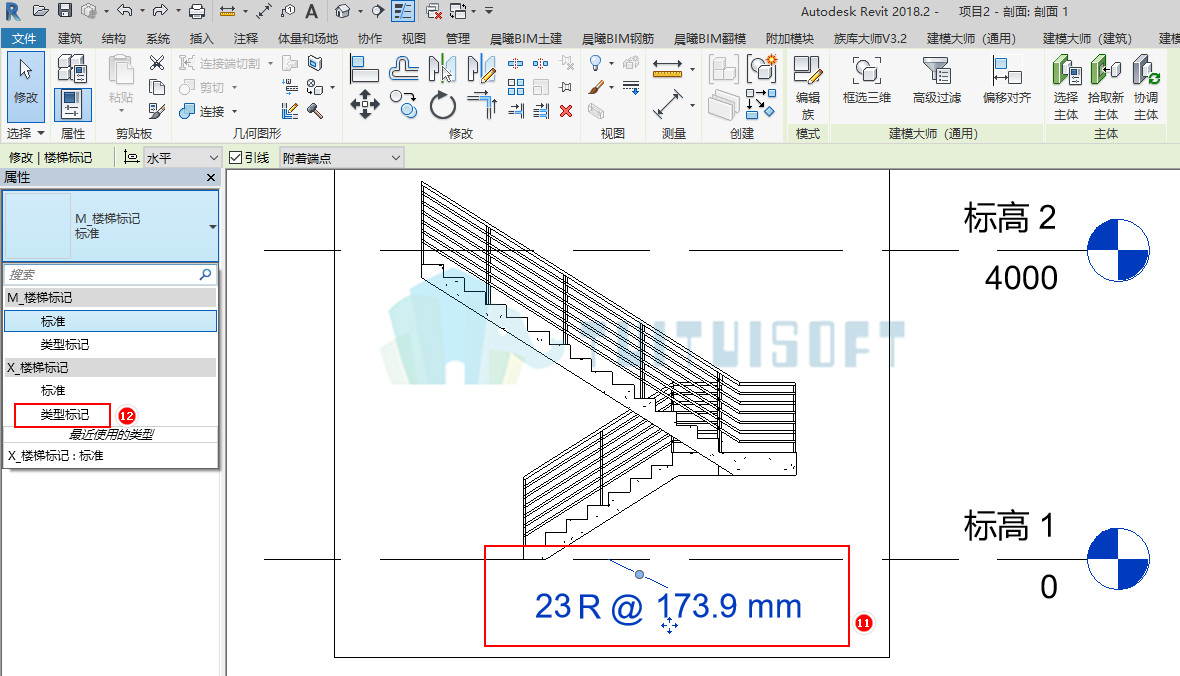Open the 水平 orientation dropdown
Viewport: 1180px width, 676px height.
pyautogui.click(x=181, y=157)
